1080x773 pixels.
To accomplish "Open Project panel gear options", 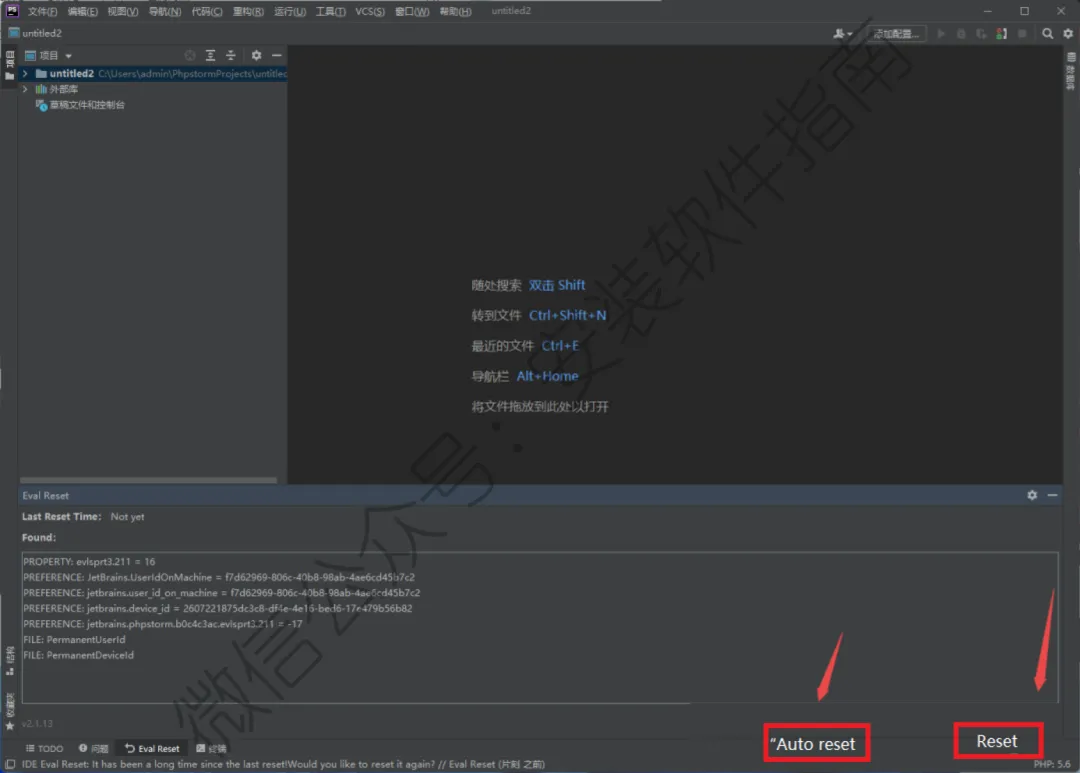I will [x=256, y=55].
